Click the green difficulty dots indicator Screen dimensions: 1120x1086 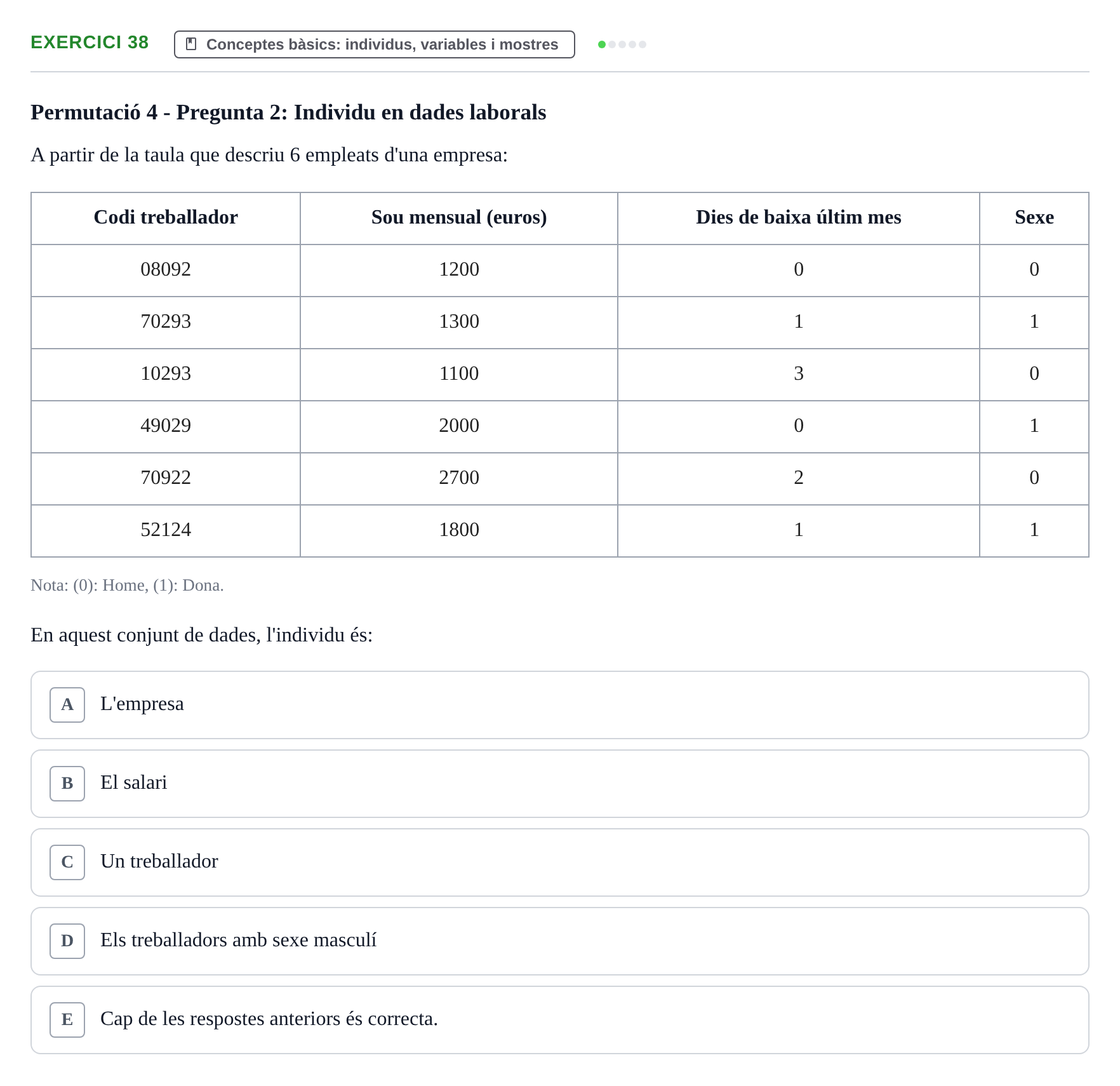(x=622, y=44)
